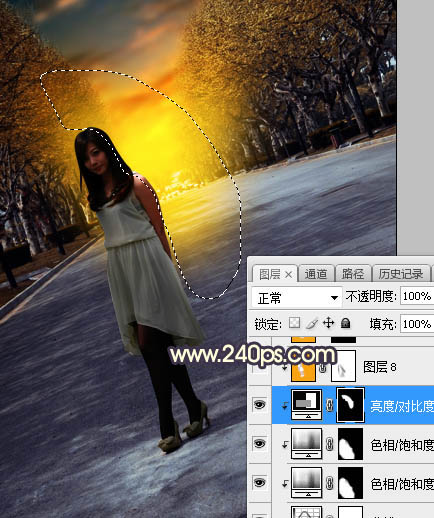This screenshot has height=518, width=434.
Task: Select the 亮度/对比度 layer name
Action: point(402,405)
